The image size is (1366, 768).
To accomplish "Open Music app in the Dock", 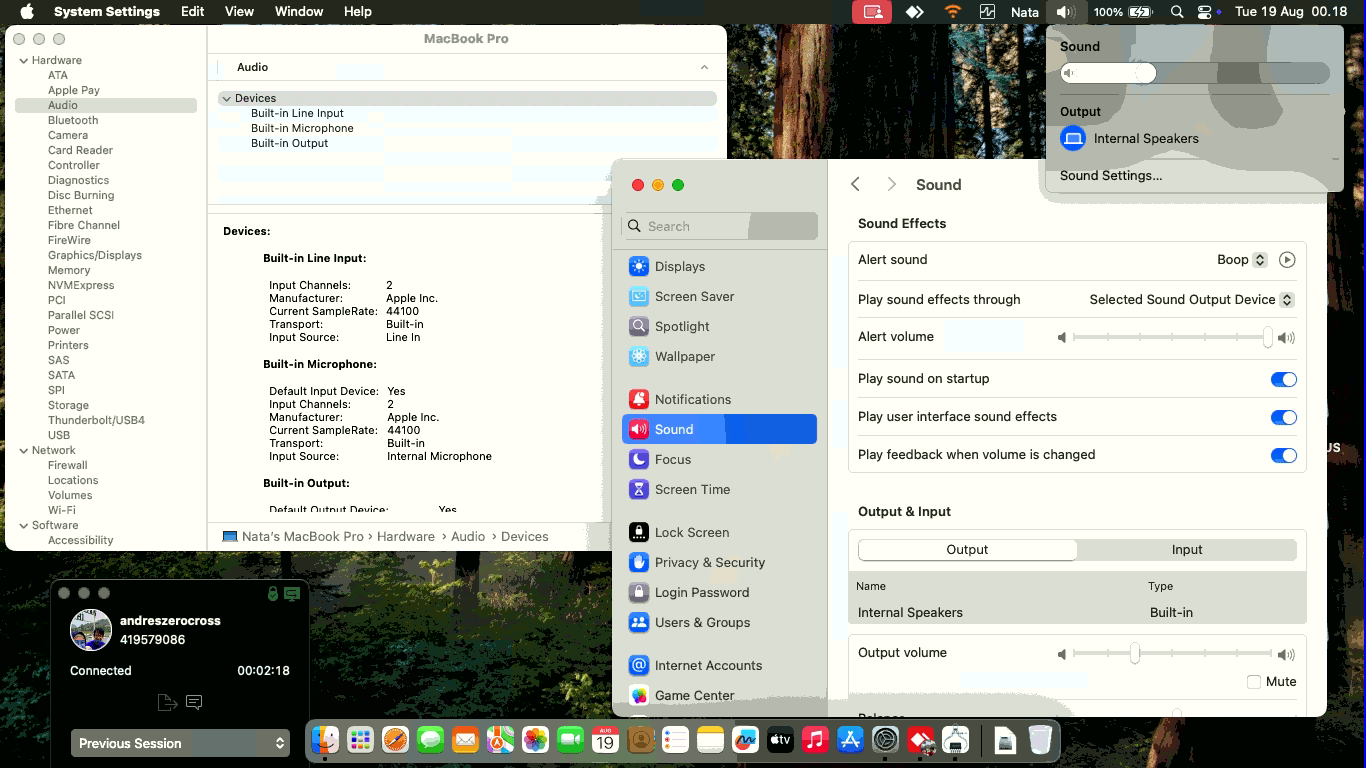I will coord(815,740).
